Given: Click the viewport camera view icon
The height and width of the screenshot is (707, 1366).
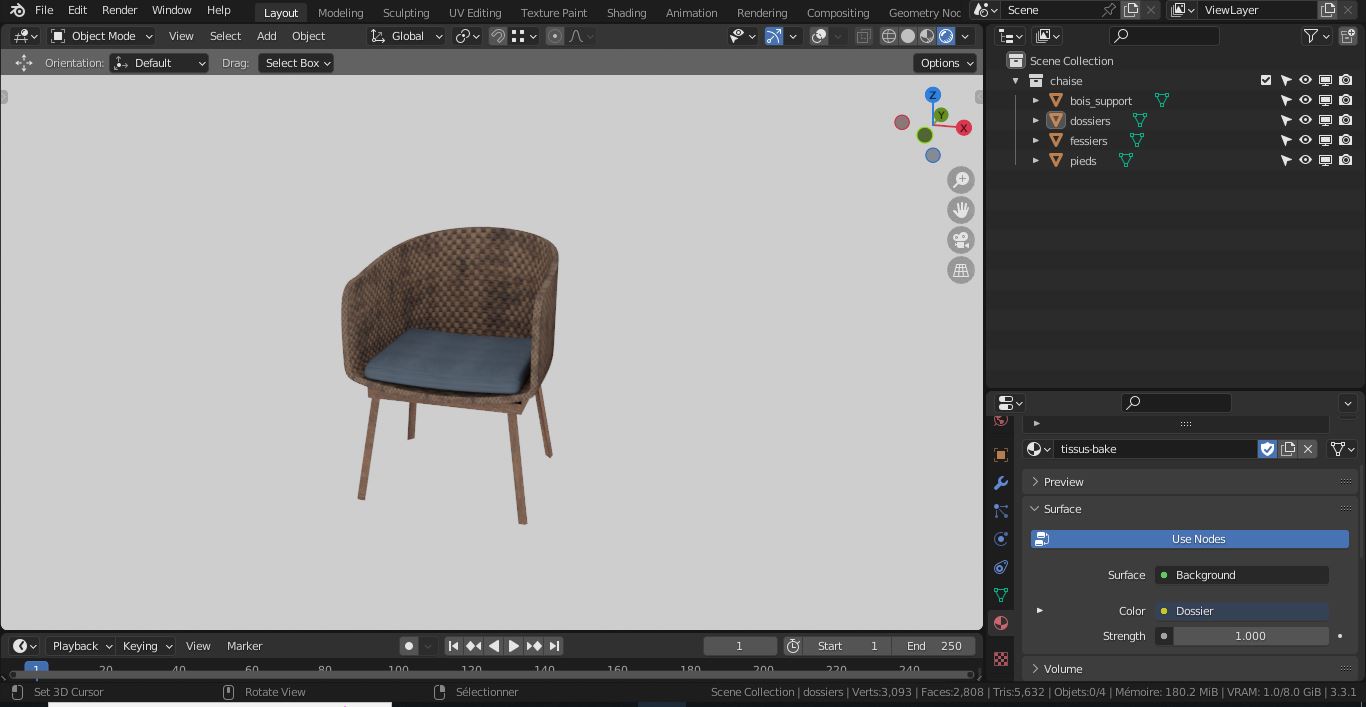Looking at the screenshot, I should tap(960, 240).
